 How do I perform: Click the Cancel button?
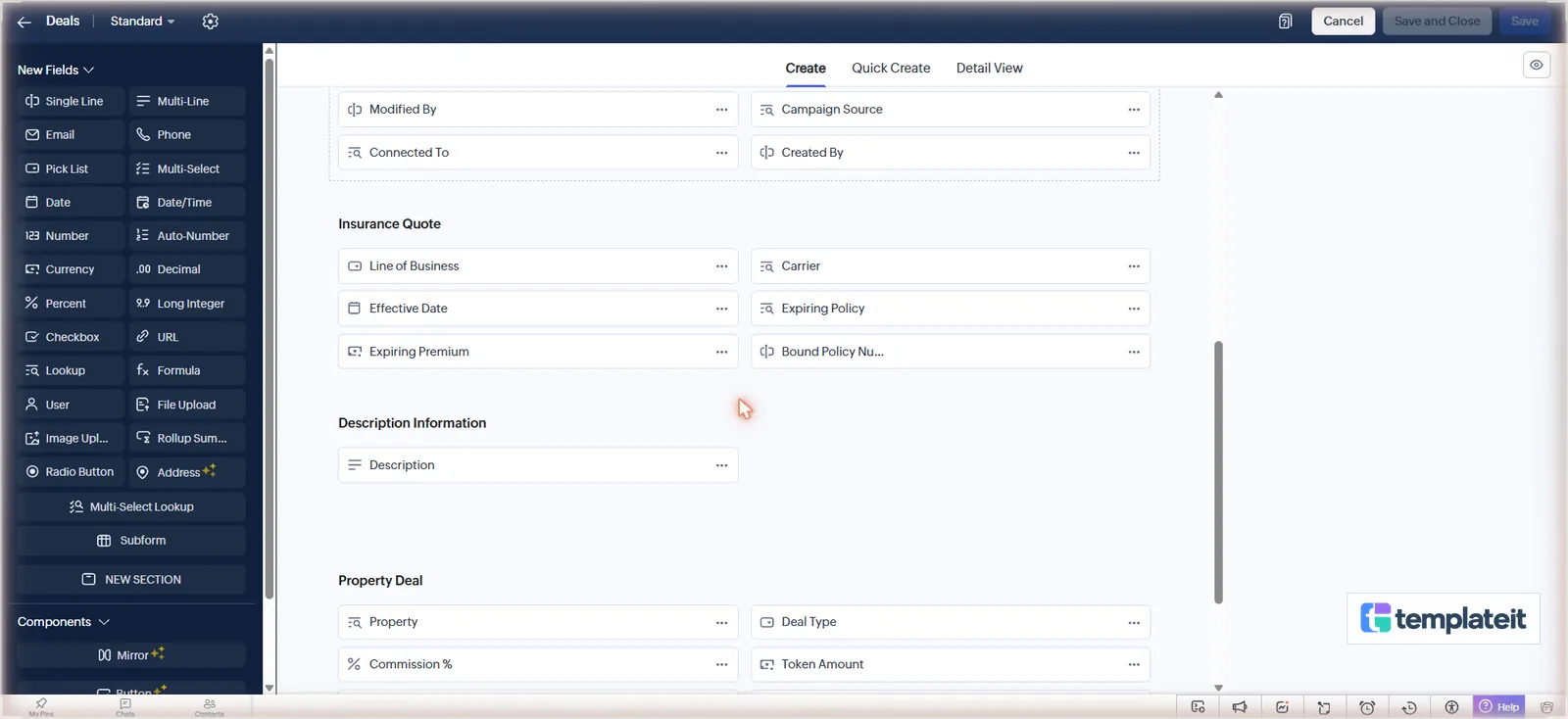click(1344, 22)
